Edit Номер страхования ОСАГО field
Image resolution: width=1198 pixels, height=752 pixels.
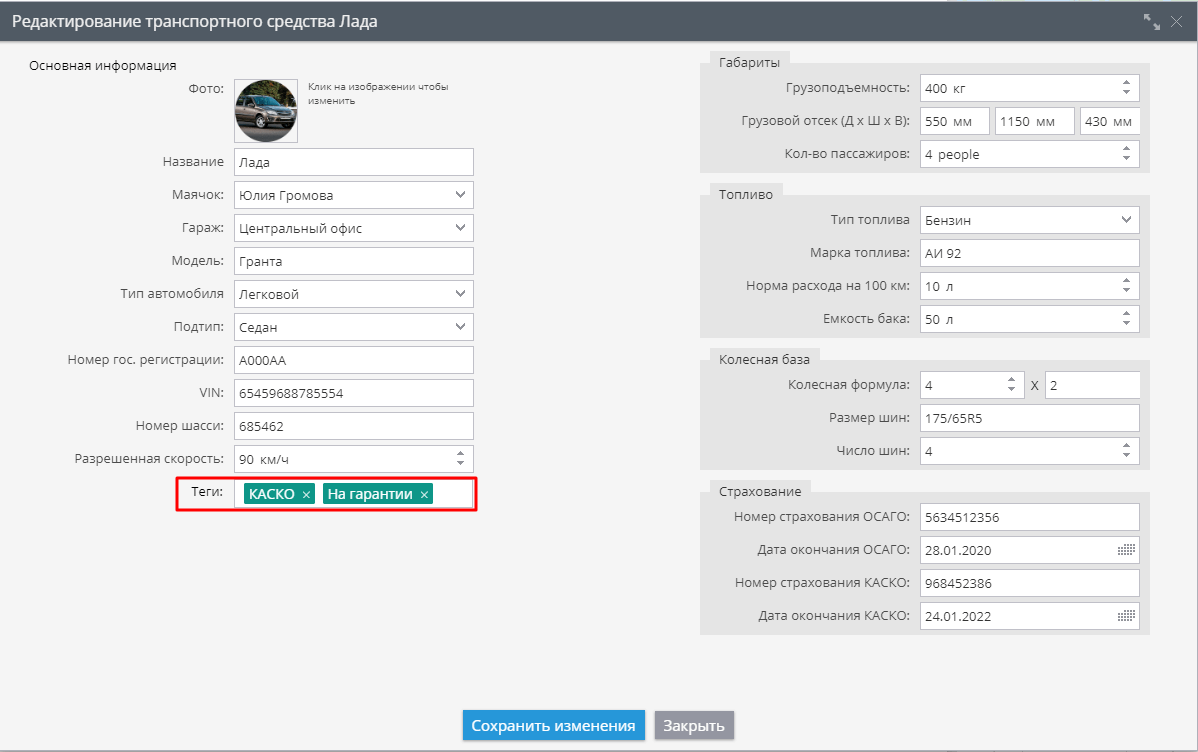tap(1030, 517)
